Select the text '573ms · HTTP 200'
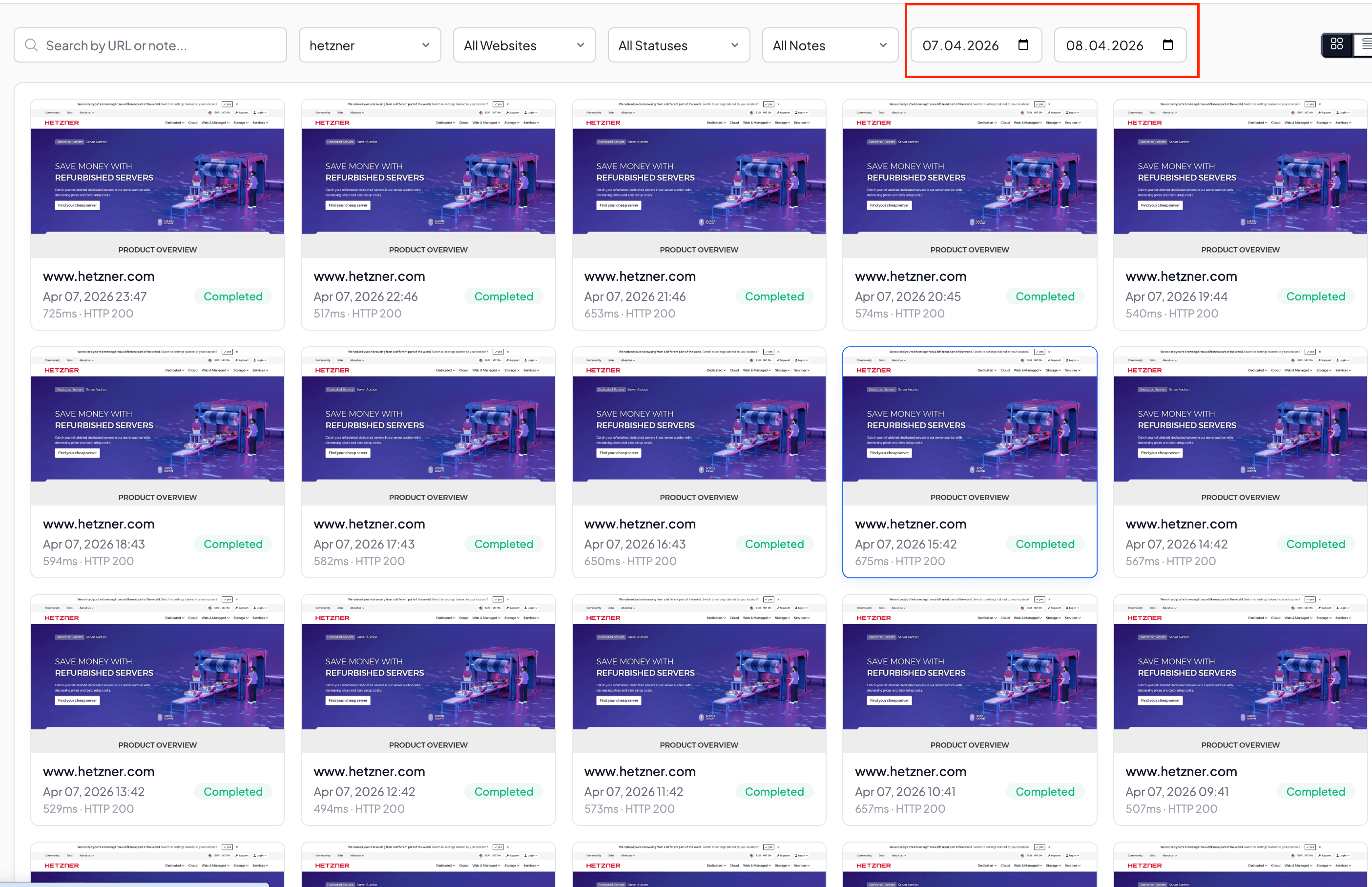Screen dimensions: 1372x887 629,809
